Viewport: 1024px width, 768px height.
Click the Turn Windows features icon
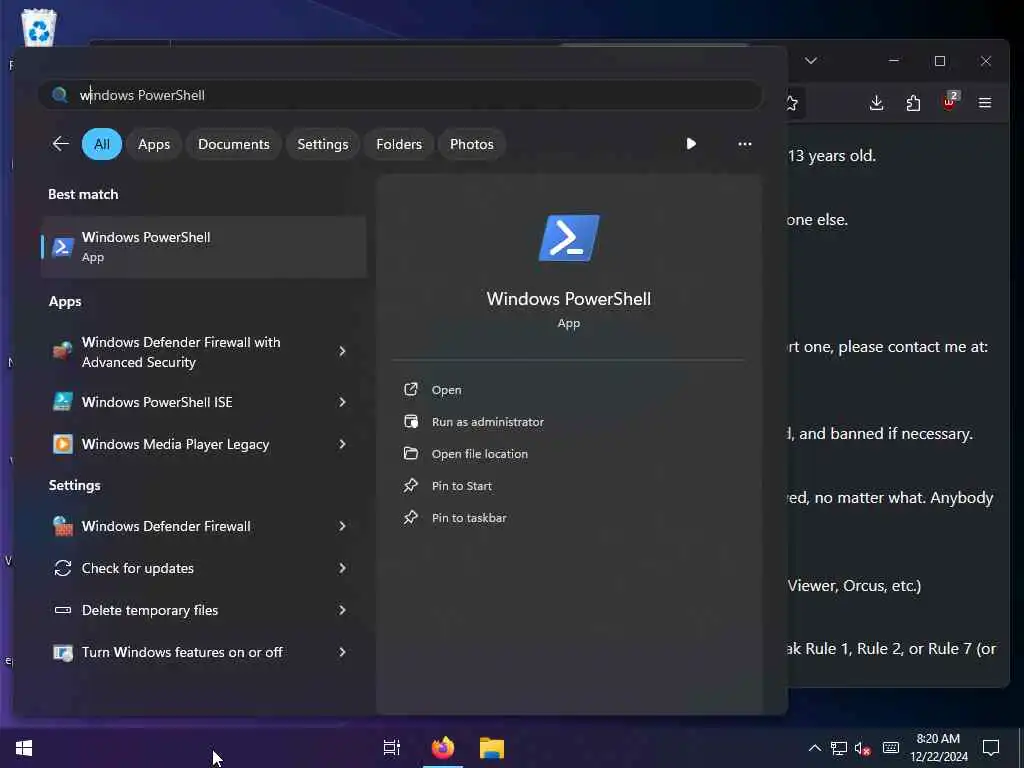click(63, 652)
